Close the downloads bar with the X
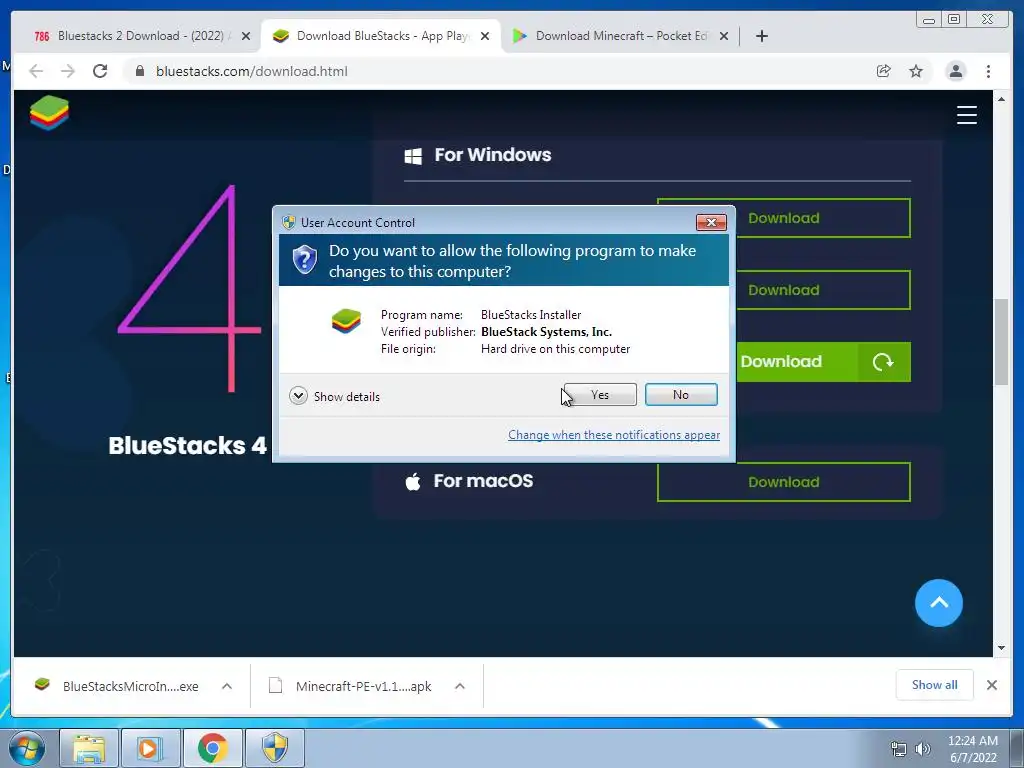 click(x=991, y=685)
